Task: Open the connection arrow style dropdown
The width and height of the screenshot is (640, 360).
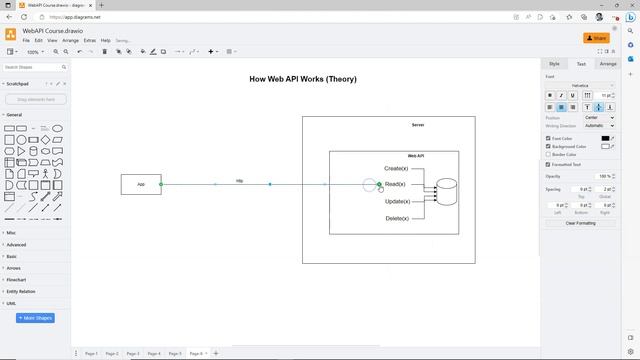Action: [x=179, y=52]
